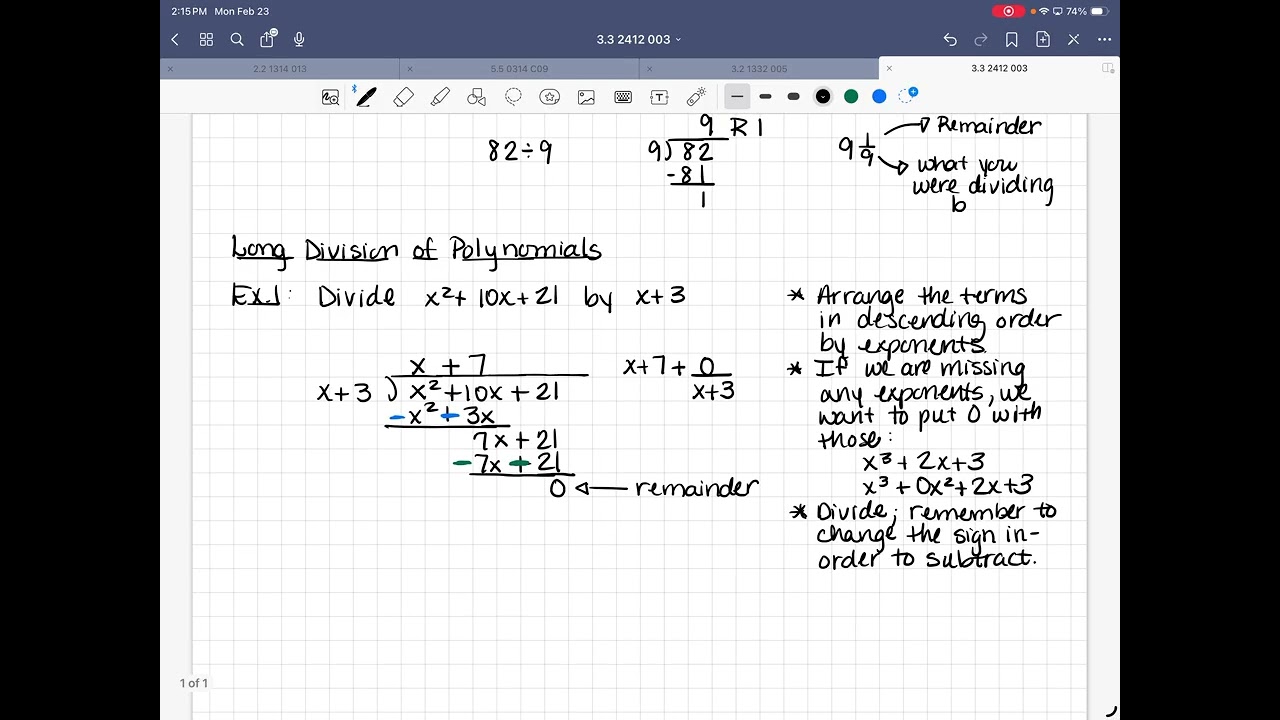
Task: Switch to the 5.5 0314 C09 tab
Action: [519, 69]
